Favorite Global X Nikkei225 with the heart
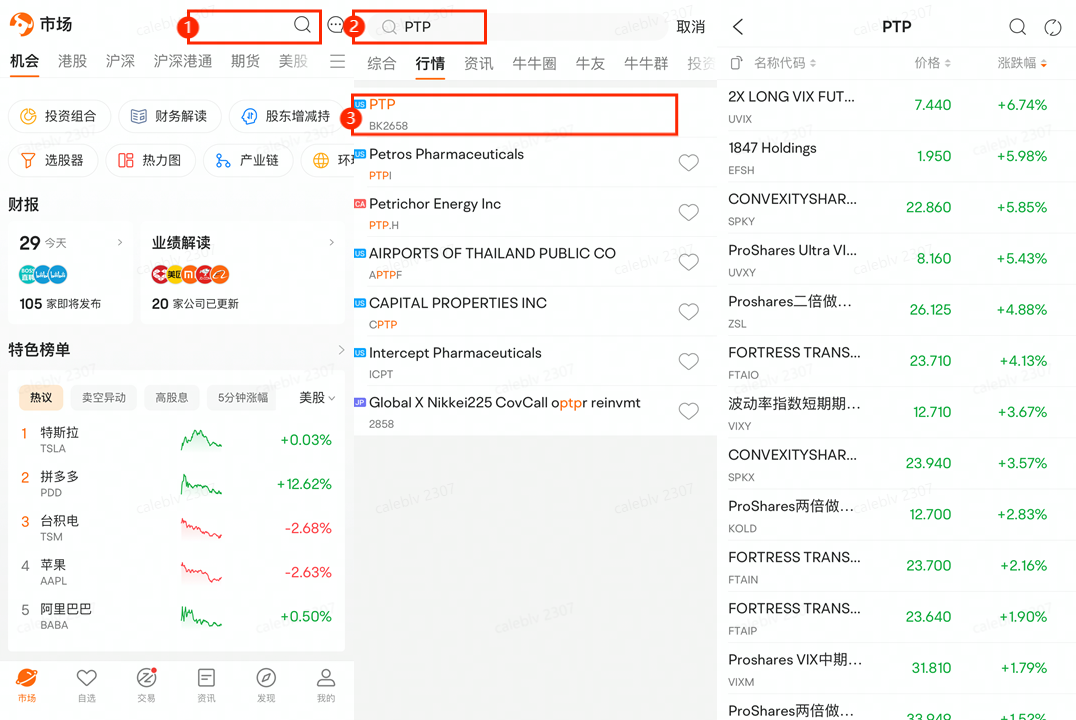The image size is (1076, 720). (688, 411)
